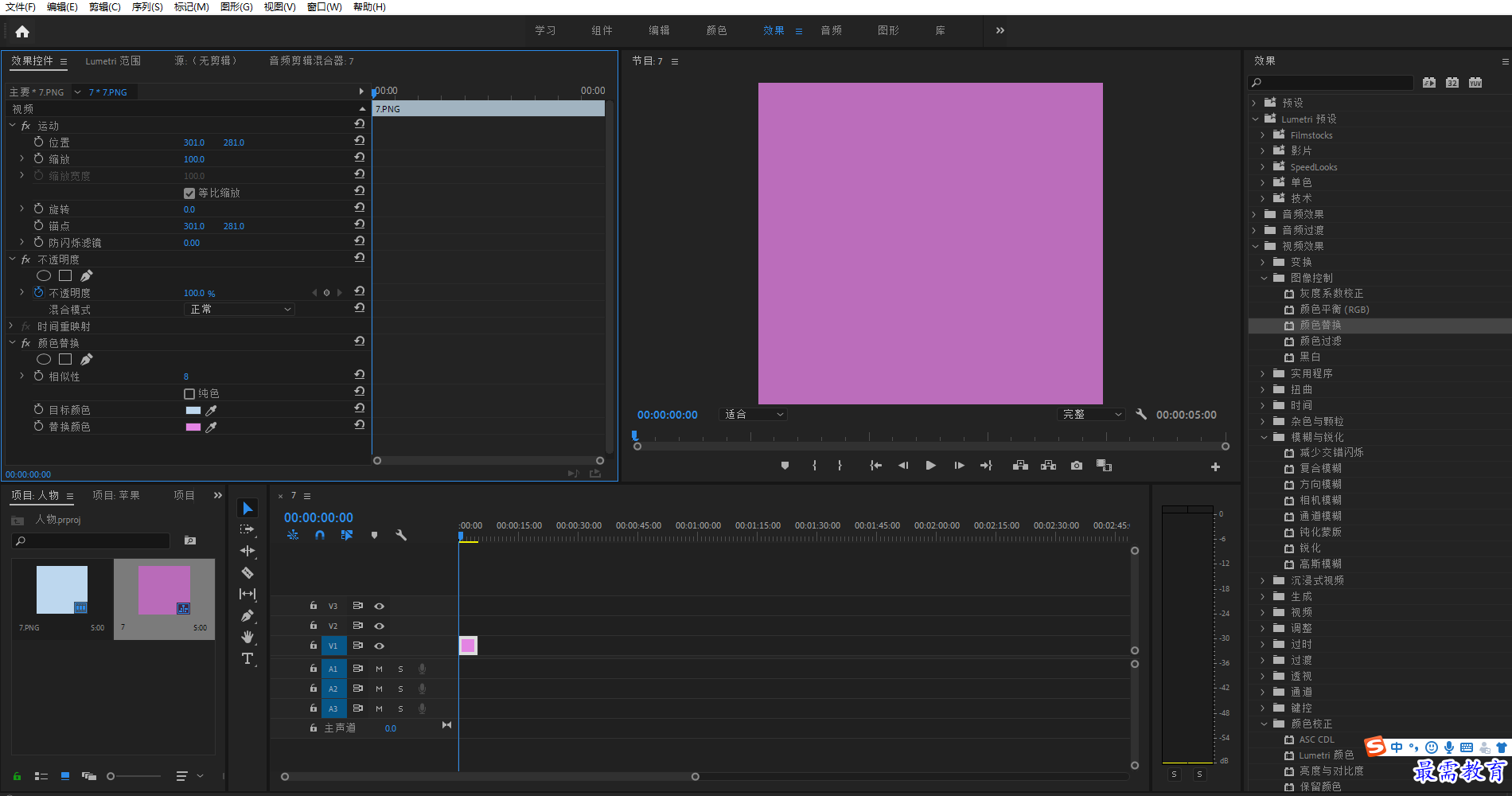
Task: Click the effects search field
Action: click(x=1331, y=83)
